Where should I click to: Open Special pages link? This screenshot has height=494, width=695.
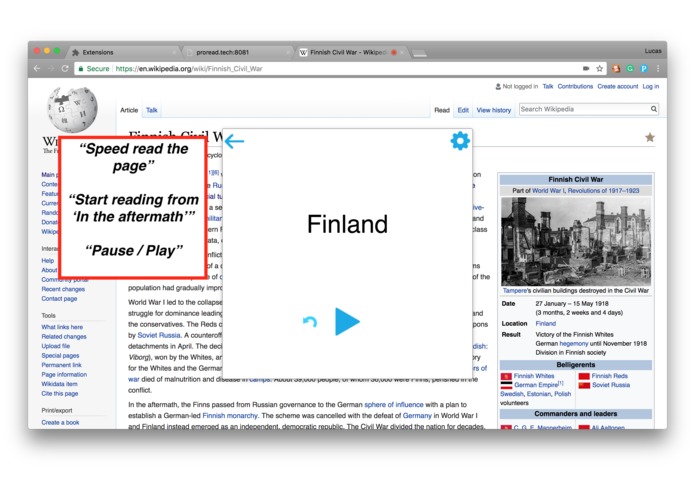pyautogui.click(x=60, y=356)
